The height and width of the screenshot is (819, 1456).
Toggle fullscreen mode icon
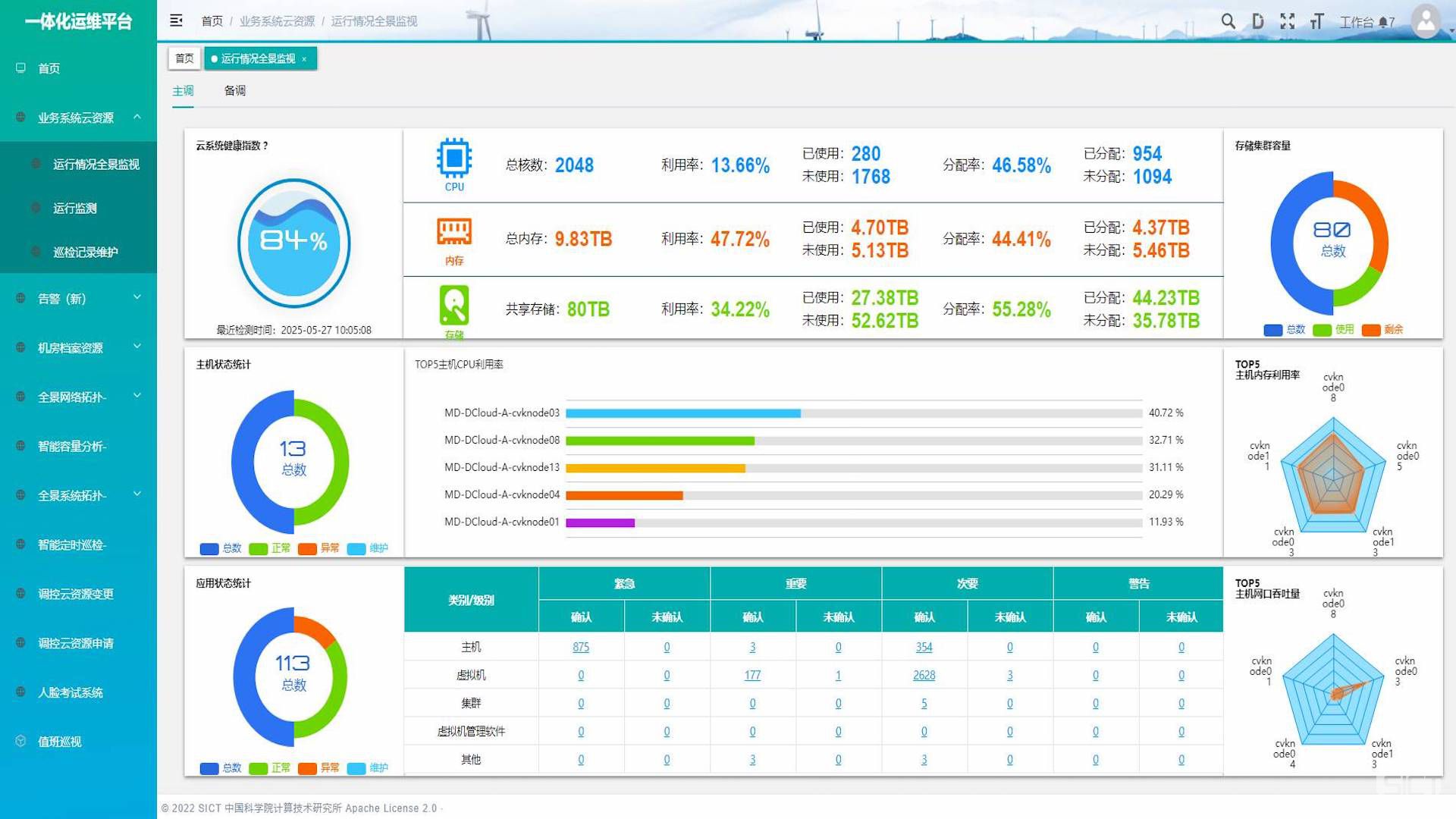(1287, 21)
